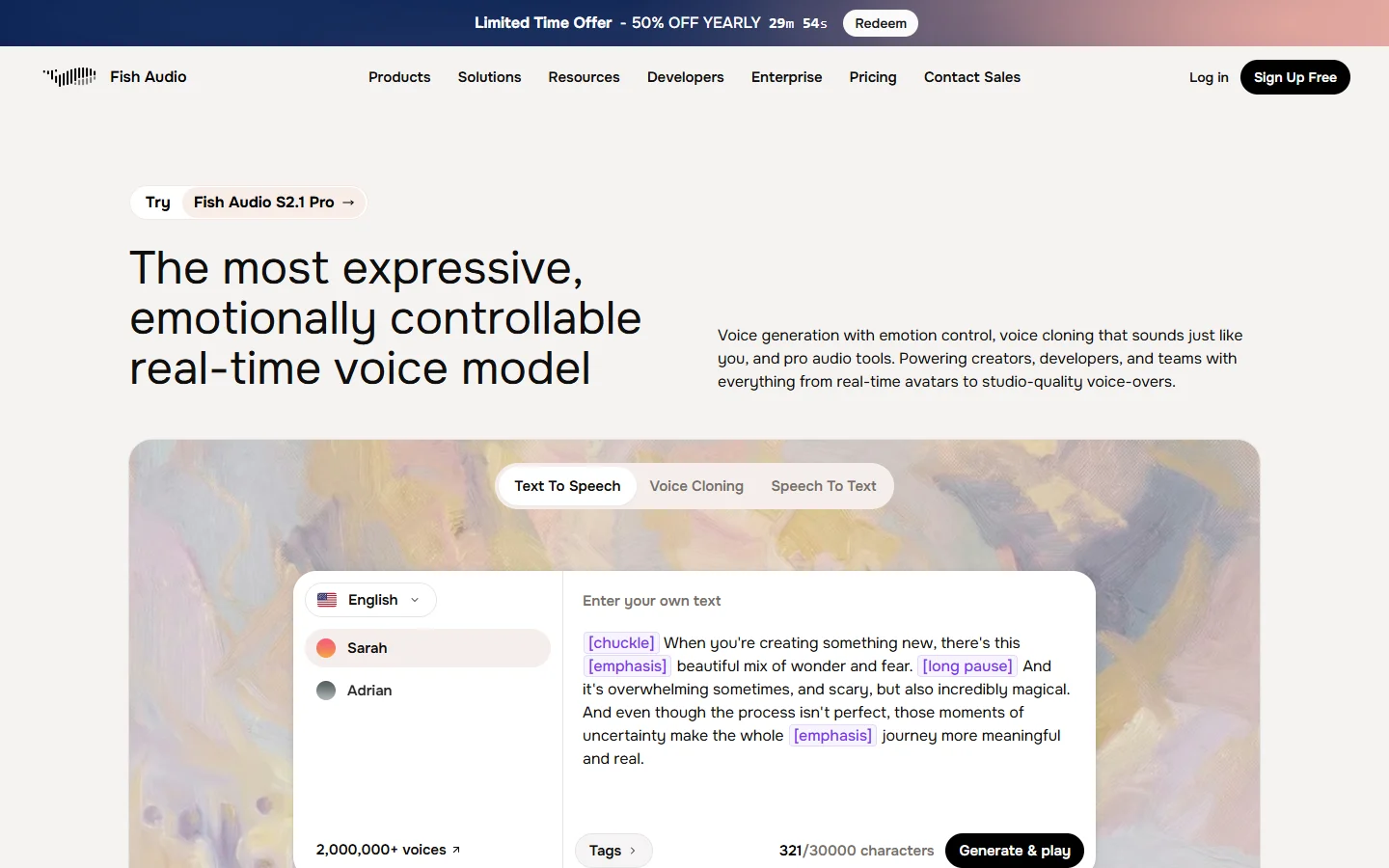Click the [emphasis] tag before "journey"

832,736
